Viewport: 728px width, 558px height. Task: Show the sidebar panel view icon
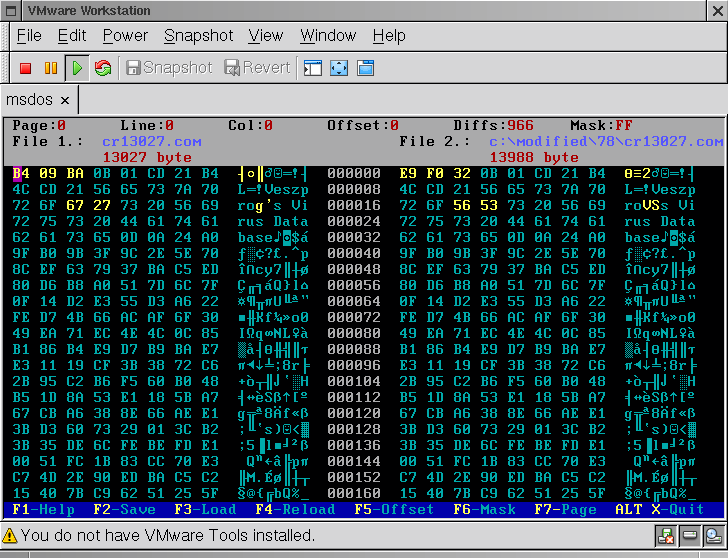tap(313, 68)
